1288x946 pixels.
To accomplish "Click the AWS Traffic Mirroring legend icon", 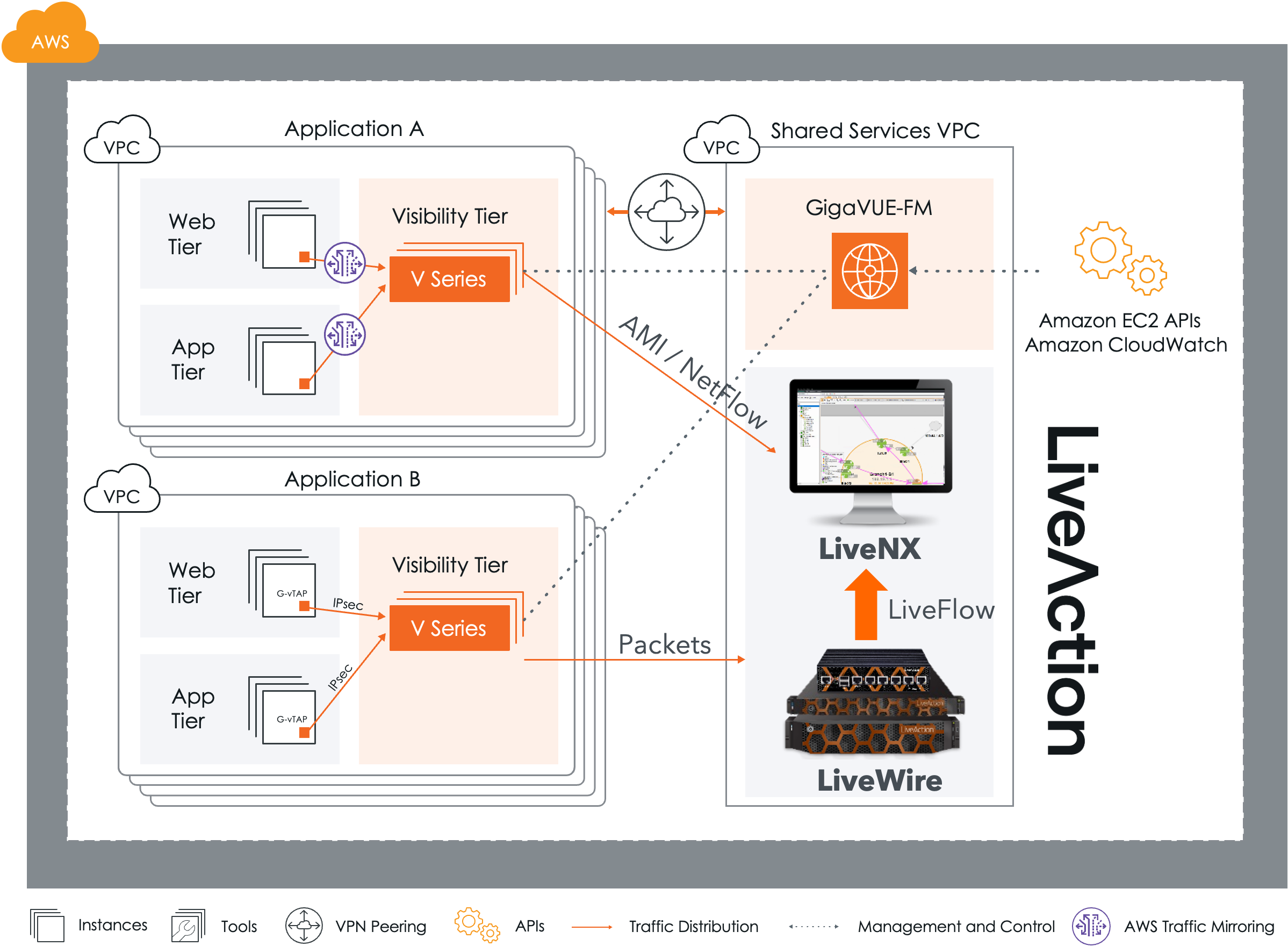I will (x=1090, y=926).
